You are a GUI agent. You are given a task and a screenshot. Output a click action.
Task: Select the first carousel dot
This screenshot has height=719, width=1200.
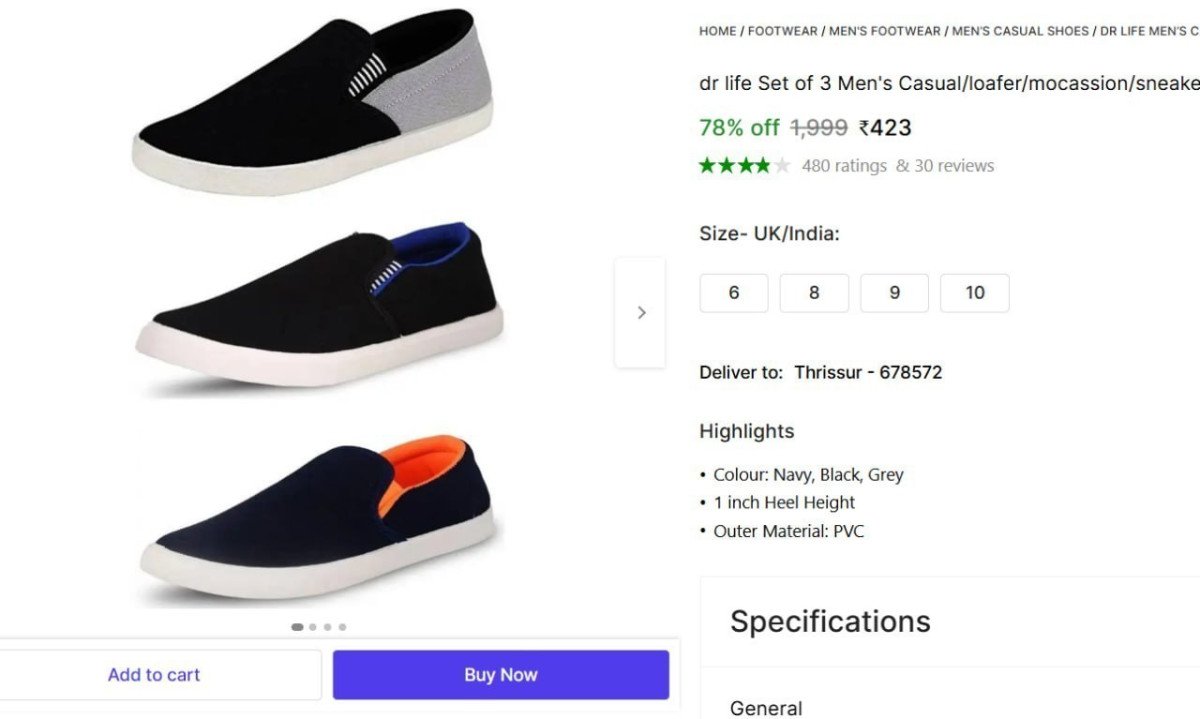[x=297, y=627]
